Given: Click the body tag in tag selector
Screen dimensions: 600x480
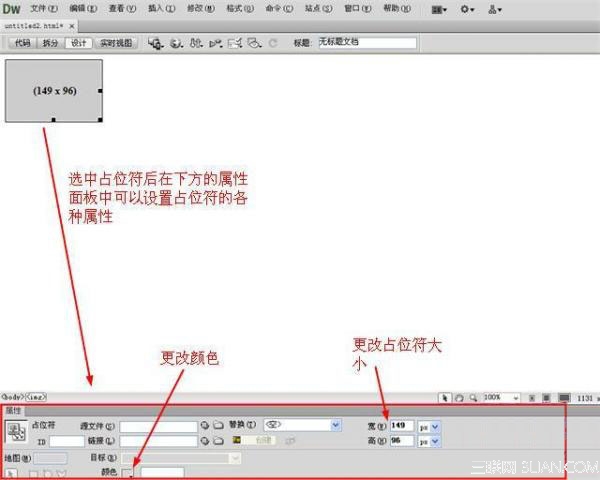Looking at the screenshot, I should (11, 397).
